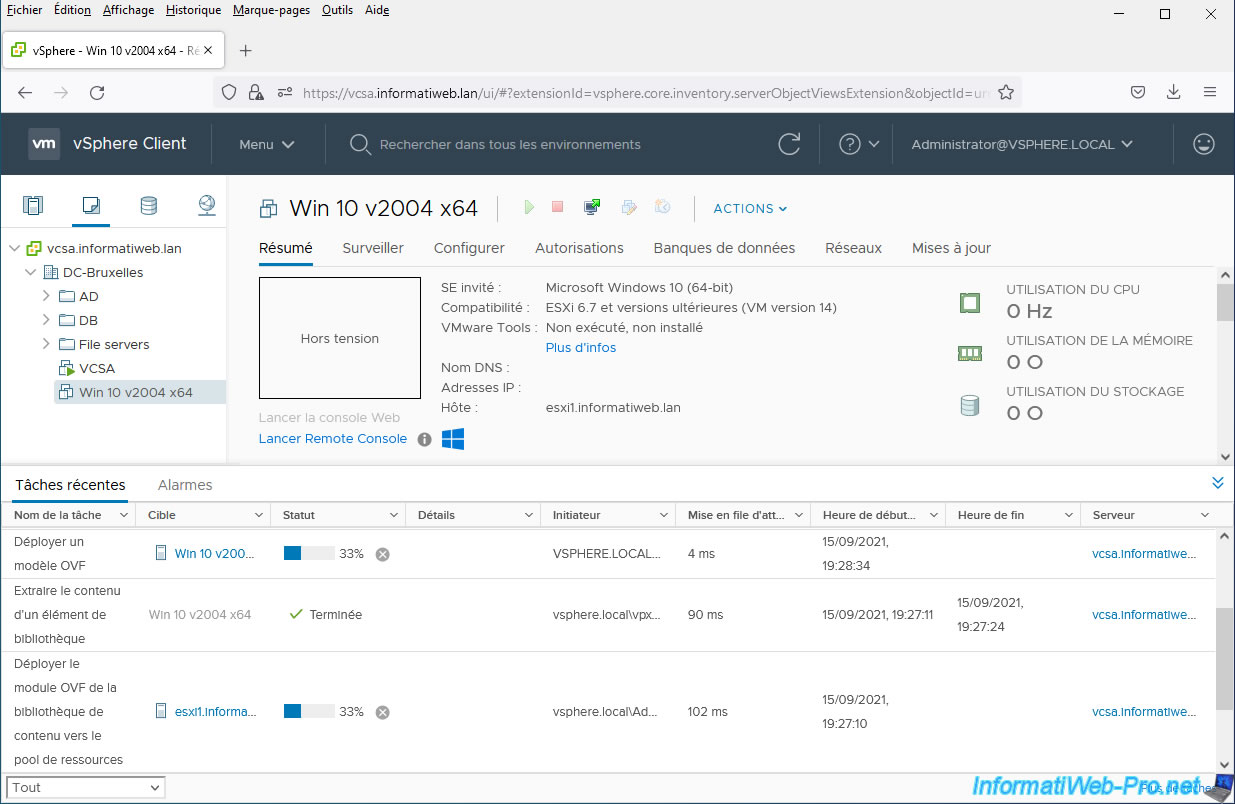The width and height of the screenshot is (1235, 804).
Task: Power on the VM with the green play icon
Action: (529, 207)
